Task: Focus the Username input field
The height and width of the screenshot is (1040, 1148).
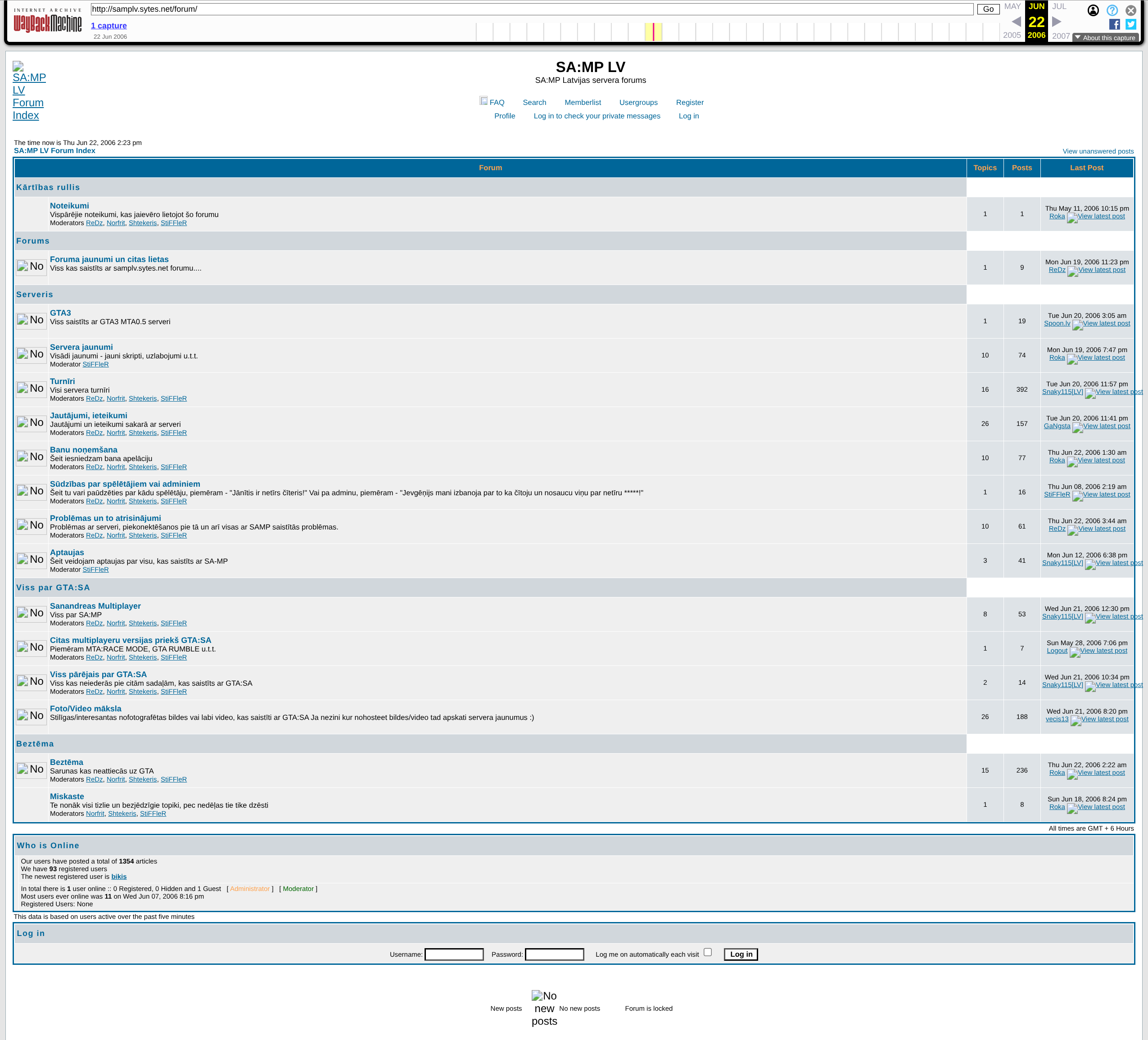Action: (x=454, y=954)
